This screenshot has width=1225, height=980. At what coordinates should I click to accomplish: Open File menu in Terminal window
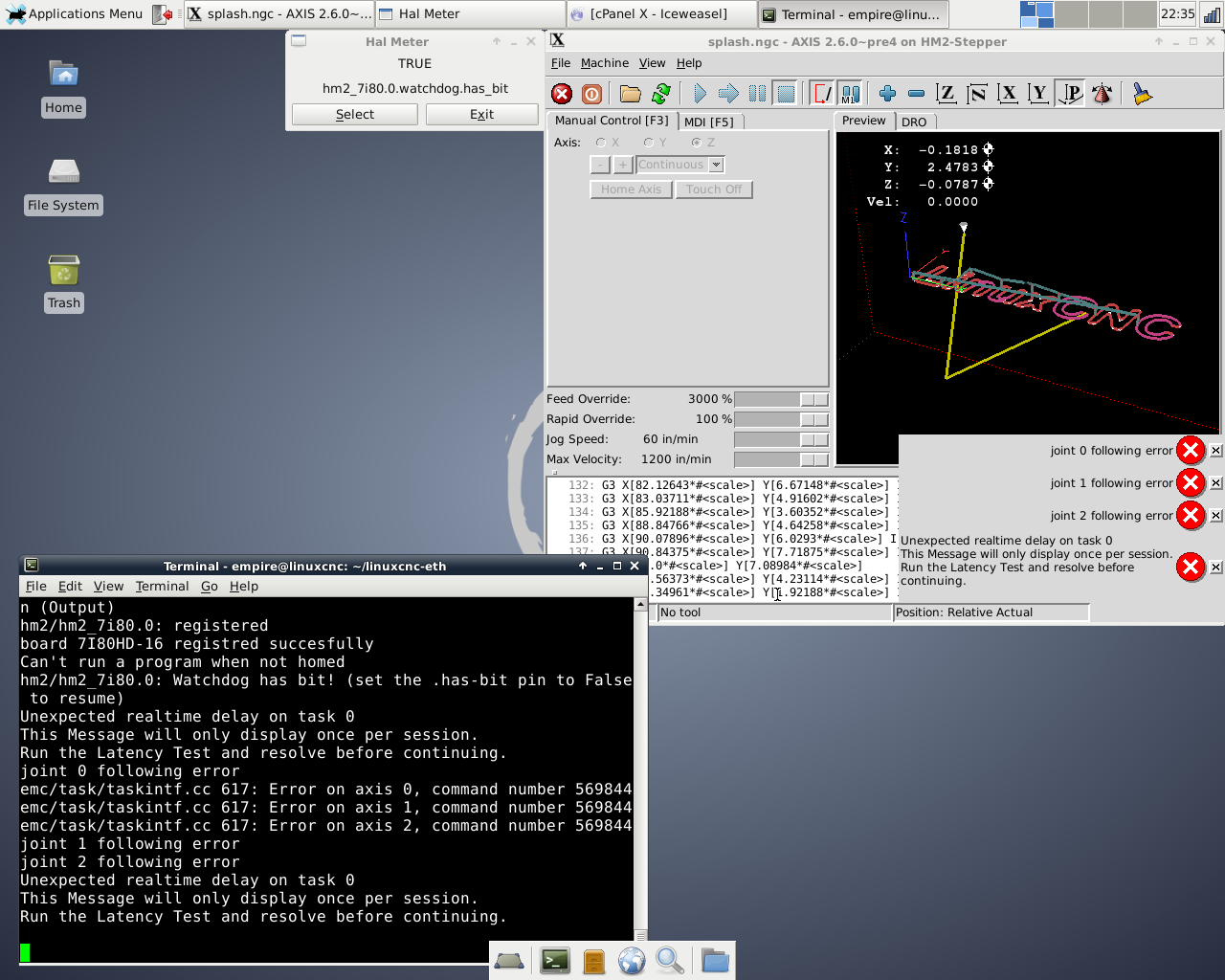(x=36, y=586)
